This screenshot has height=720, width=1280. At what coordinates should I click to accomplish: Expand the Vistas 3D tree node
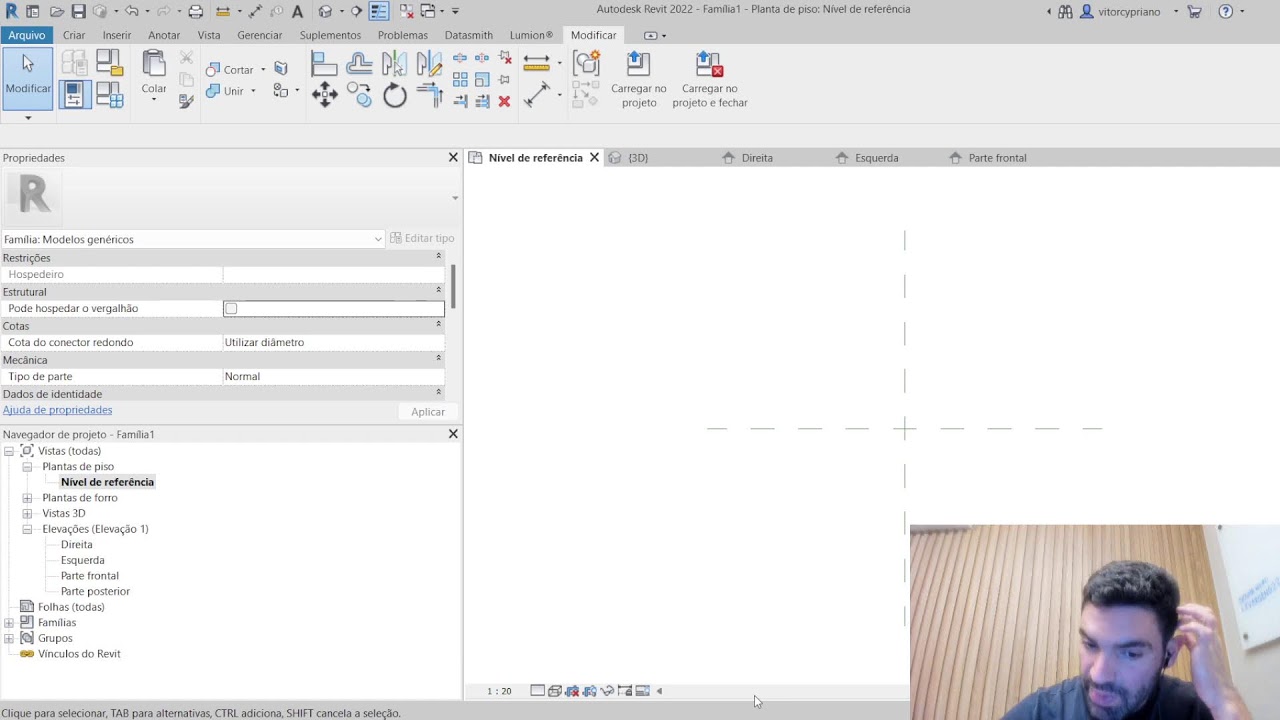pos(27,514)
